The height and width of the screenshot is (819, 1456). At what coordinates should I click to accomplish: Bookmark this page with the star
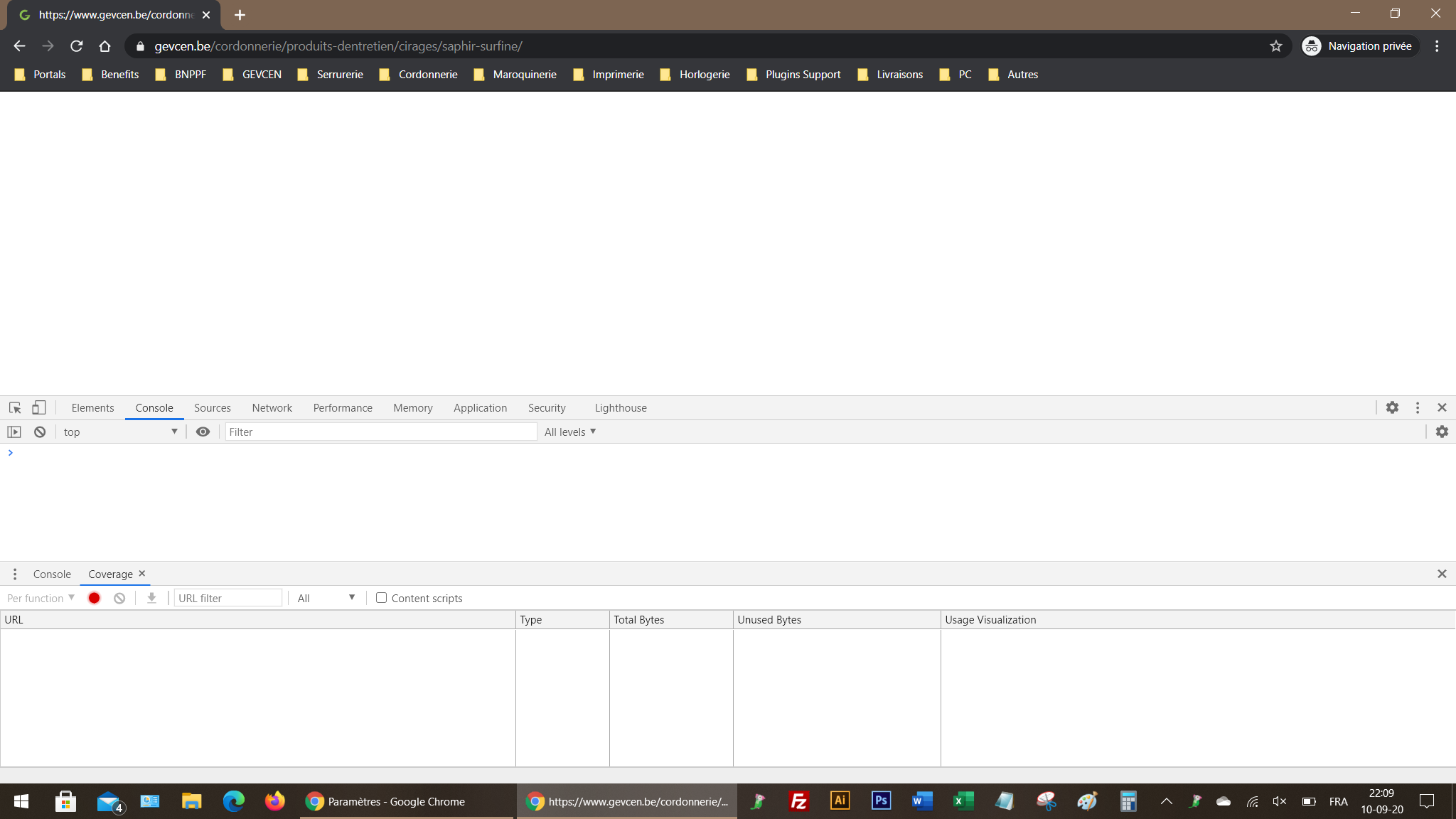[1276, 45]
